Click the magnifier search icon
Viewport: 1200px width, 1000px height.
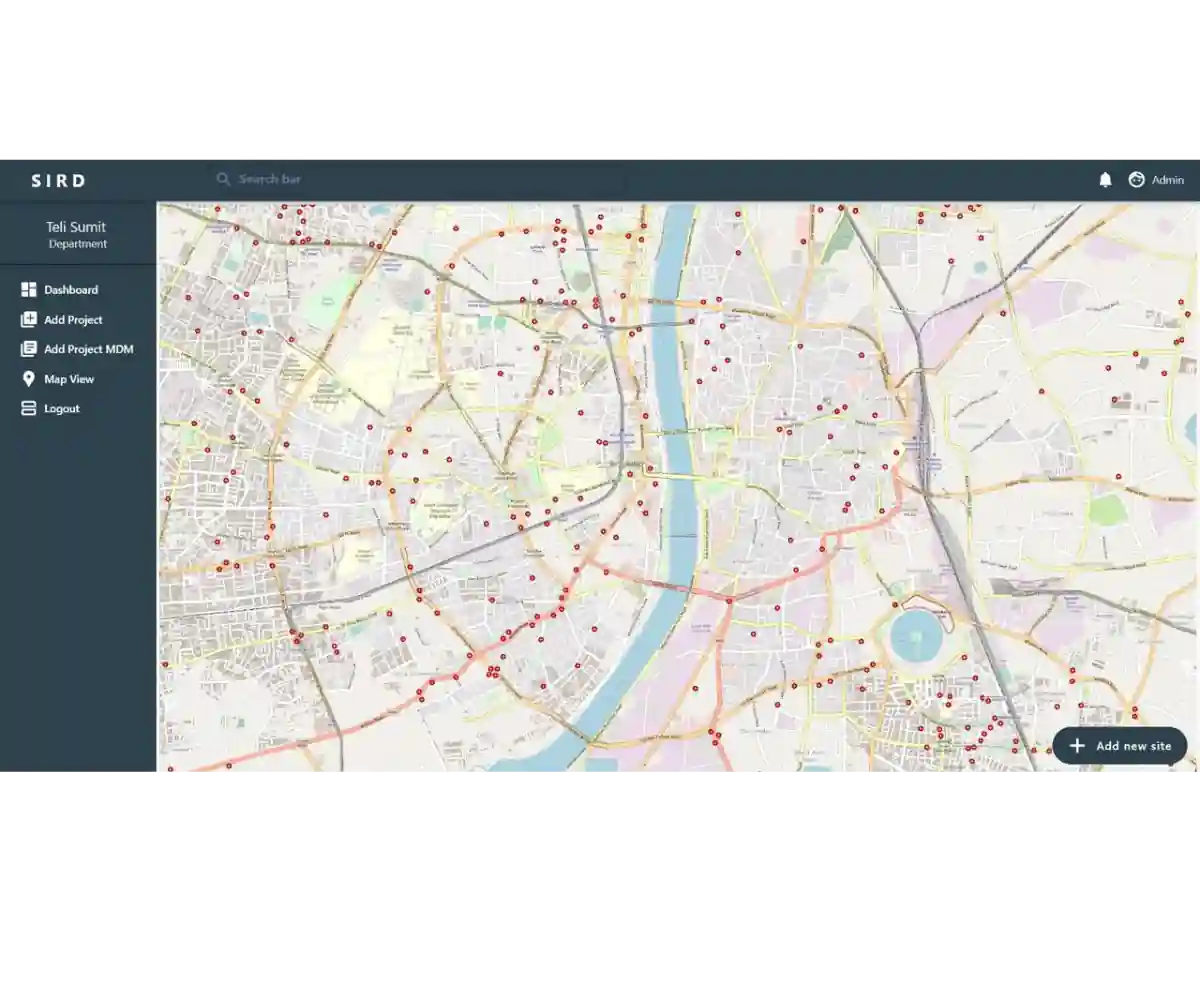[x=223, y=179]
